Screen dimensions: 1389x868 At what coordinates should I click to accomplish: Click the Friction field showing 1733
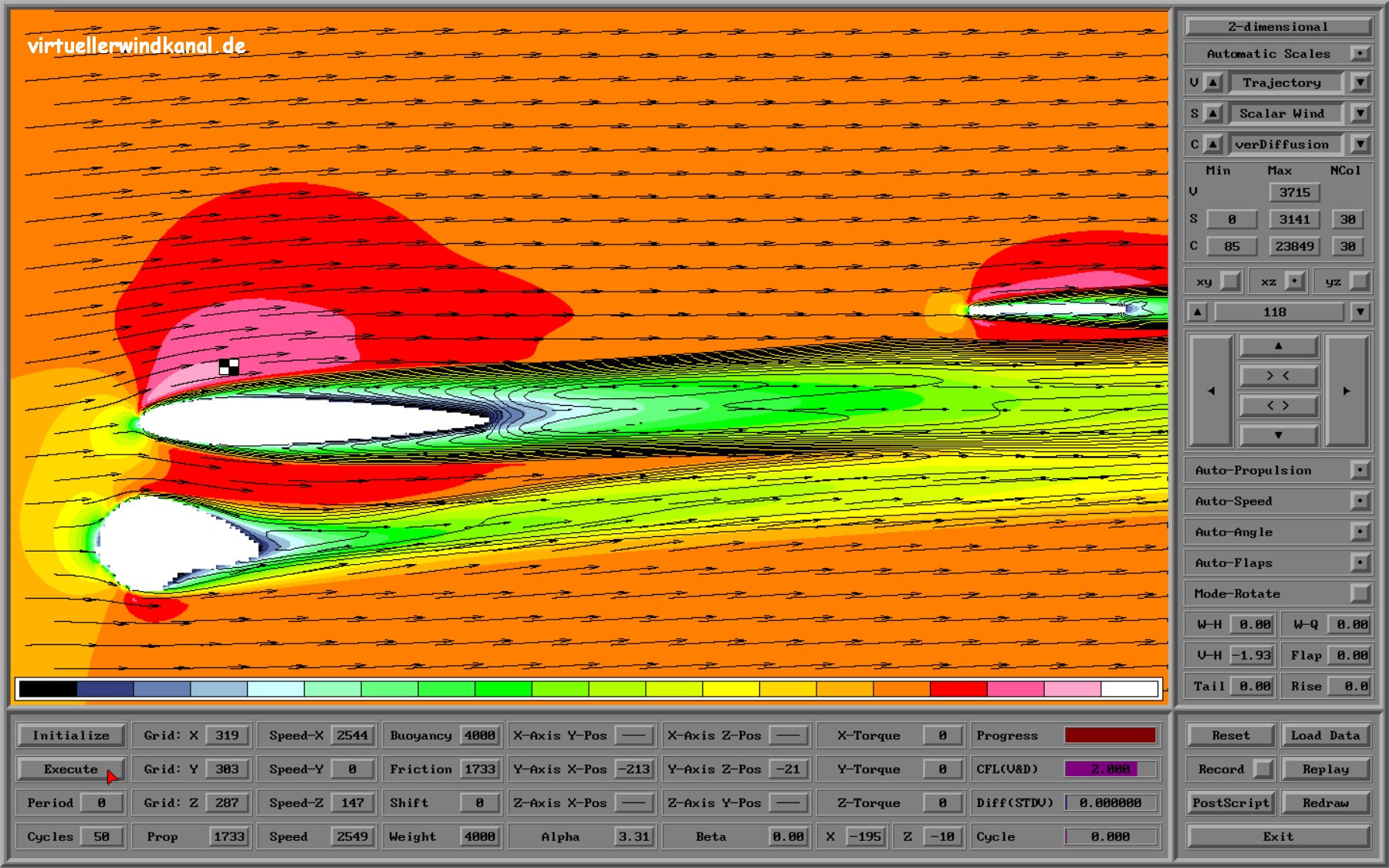tap(479, 769)
